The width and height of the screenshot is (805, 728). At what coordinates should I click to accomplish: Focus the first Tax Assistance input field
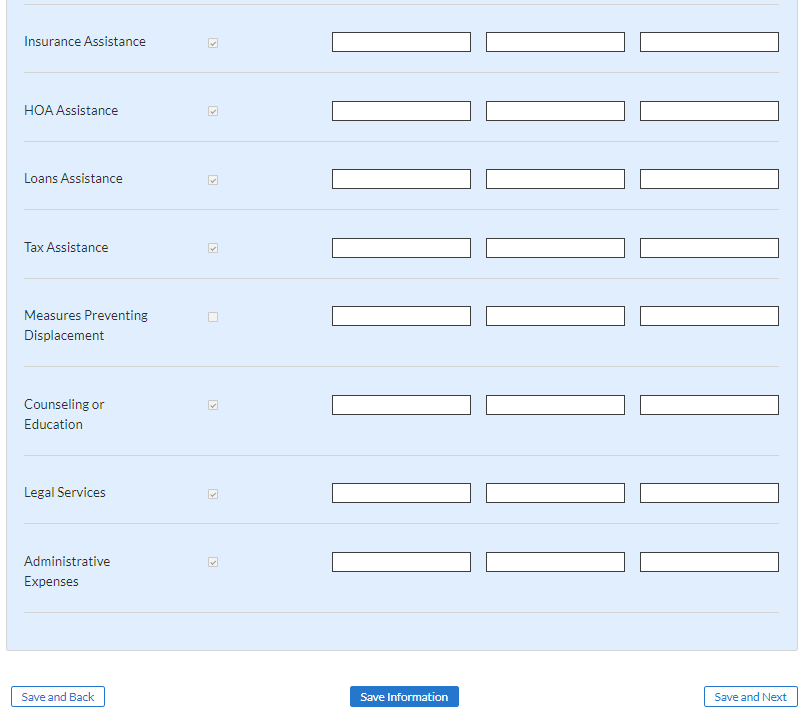tap(401, 248)
